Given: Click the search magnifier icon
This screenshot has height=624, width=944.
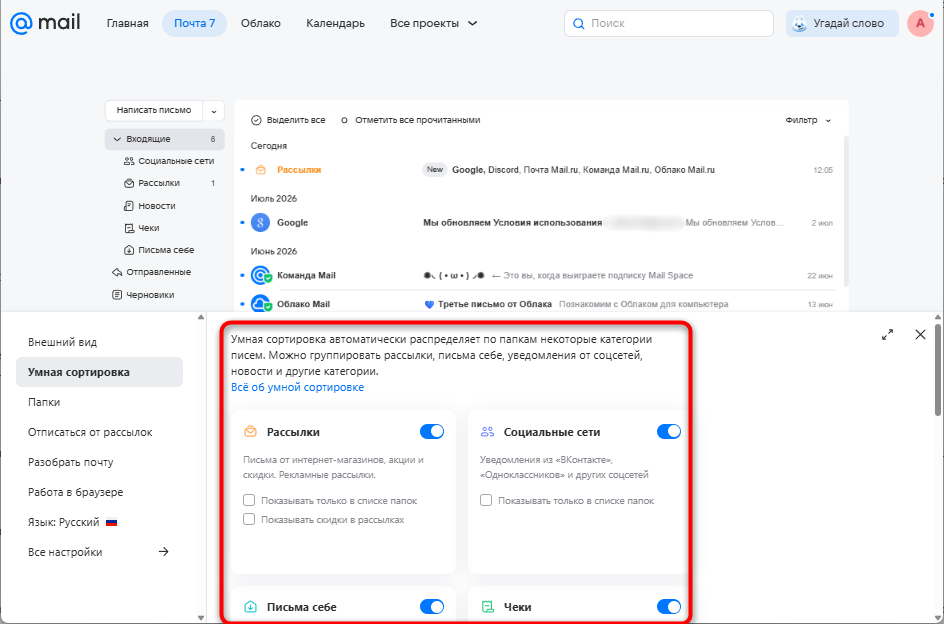Looking at the screenshot, I should (x=579, y=23).
